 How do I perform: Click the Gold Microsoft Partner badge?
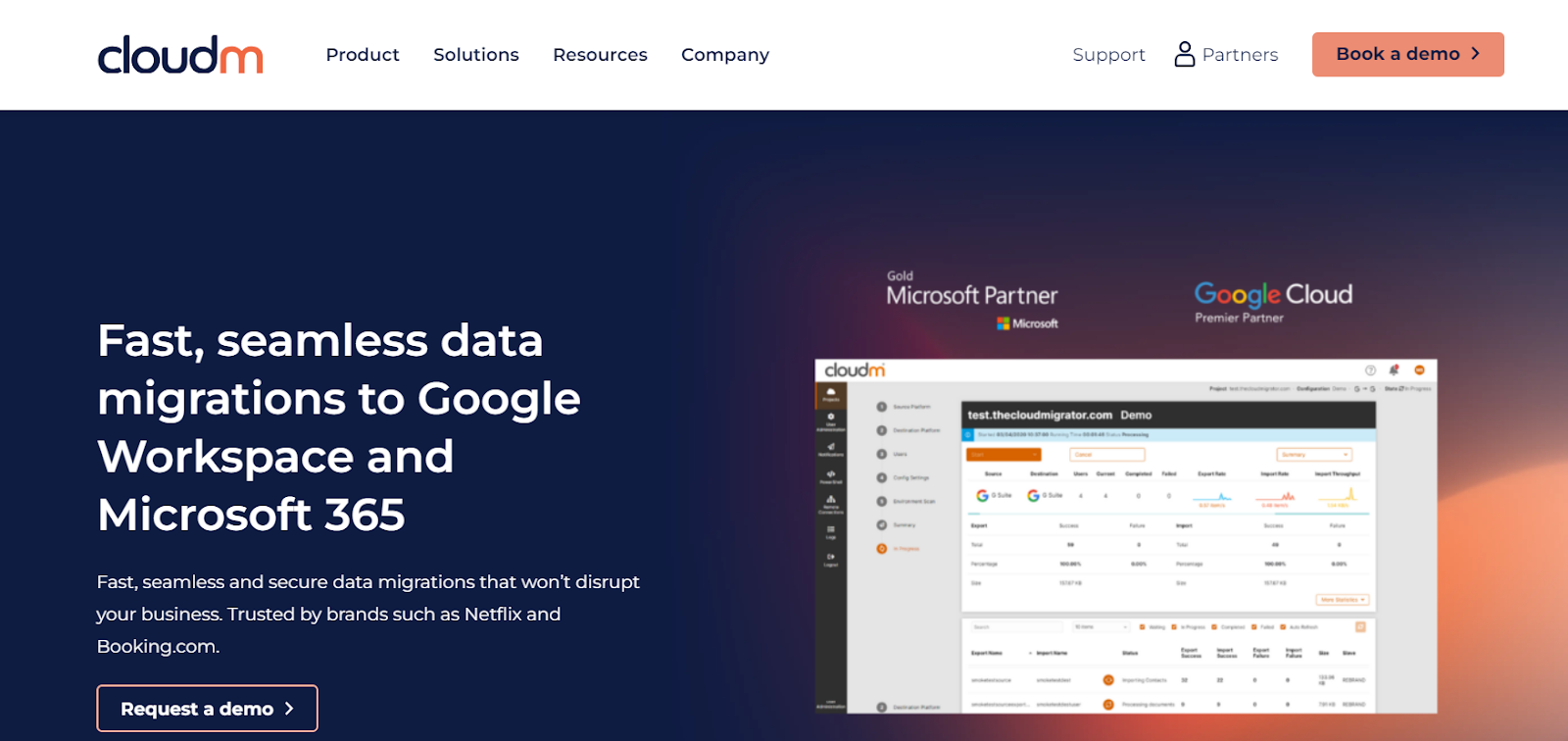[972, 299]
